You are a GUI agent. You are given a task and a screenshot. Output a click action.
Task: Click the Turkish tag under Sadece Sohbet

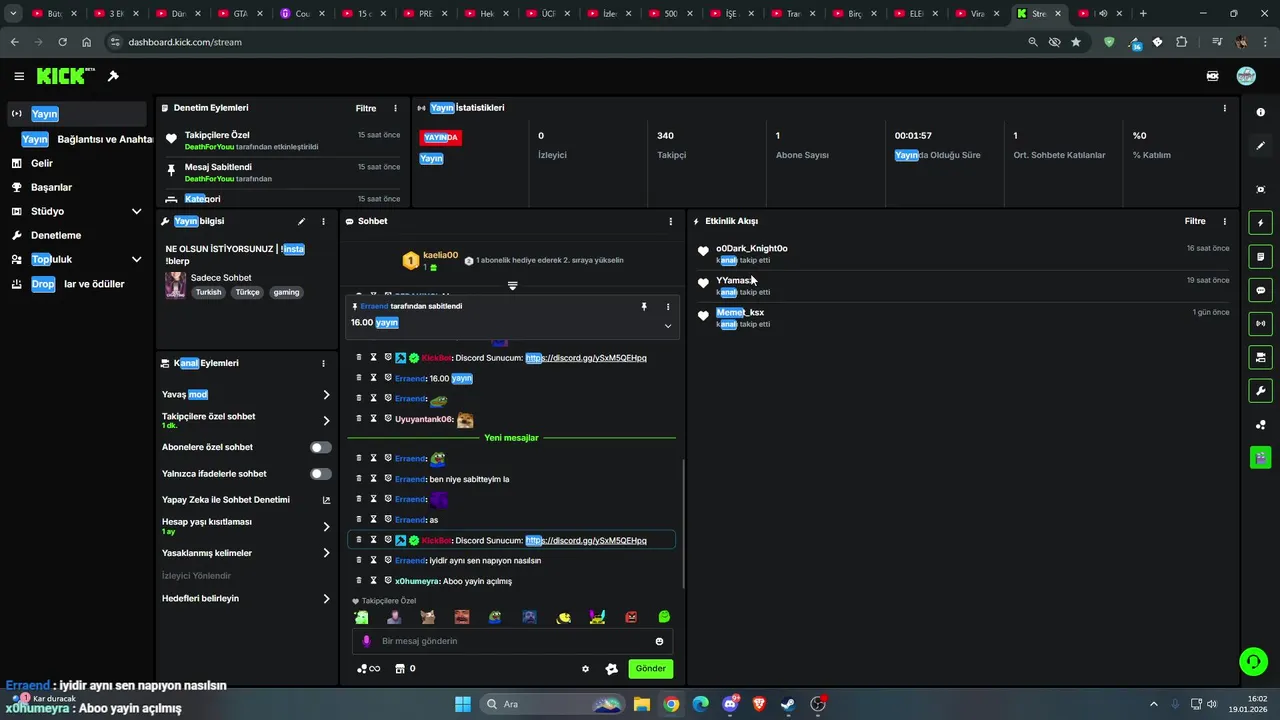208,293
